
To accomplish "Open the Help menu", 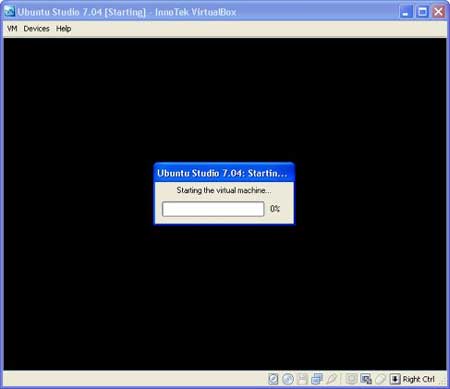I will tap(63, 29).
